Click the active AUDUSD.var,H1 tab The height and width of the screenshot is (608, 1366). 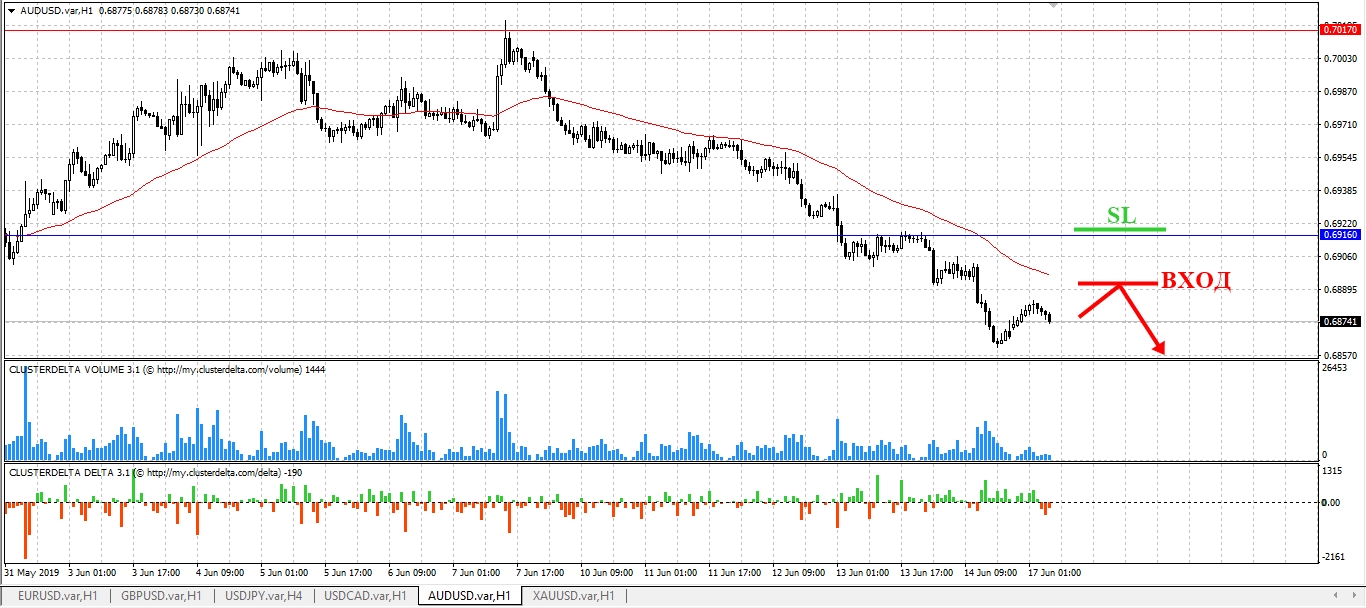pos(468,596)
